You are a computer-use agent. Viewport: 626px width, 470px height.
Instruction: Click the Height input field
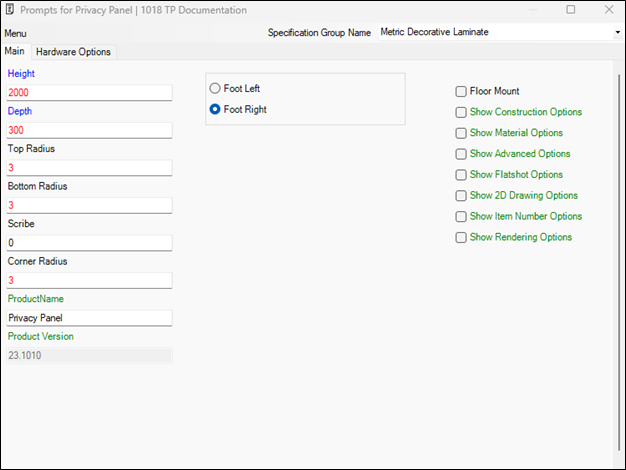pyautogui.click(x=88, y=93)
